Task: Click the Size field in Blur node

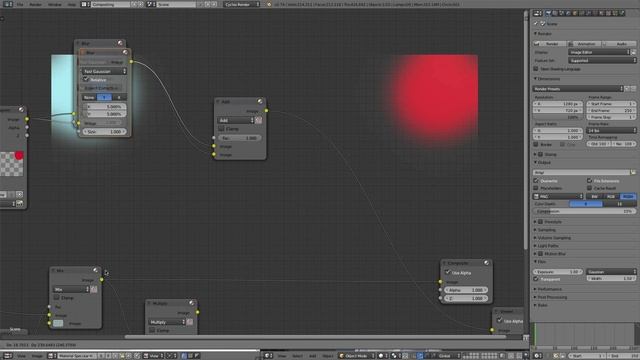Action: (x=104, y=132)
